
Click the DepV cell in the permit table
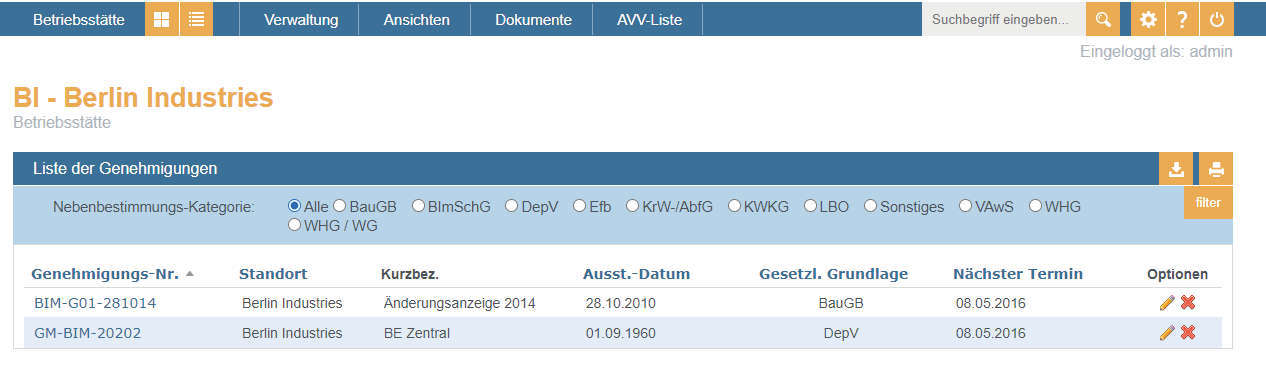pyautogui.click(x=841, y=333)
